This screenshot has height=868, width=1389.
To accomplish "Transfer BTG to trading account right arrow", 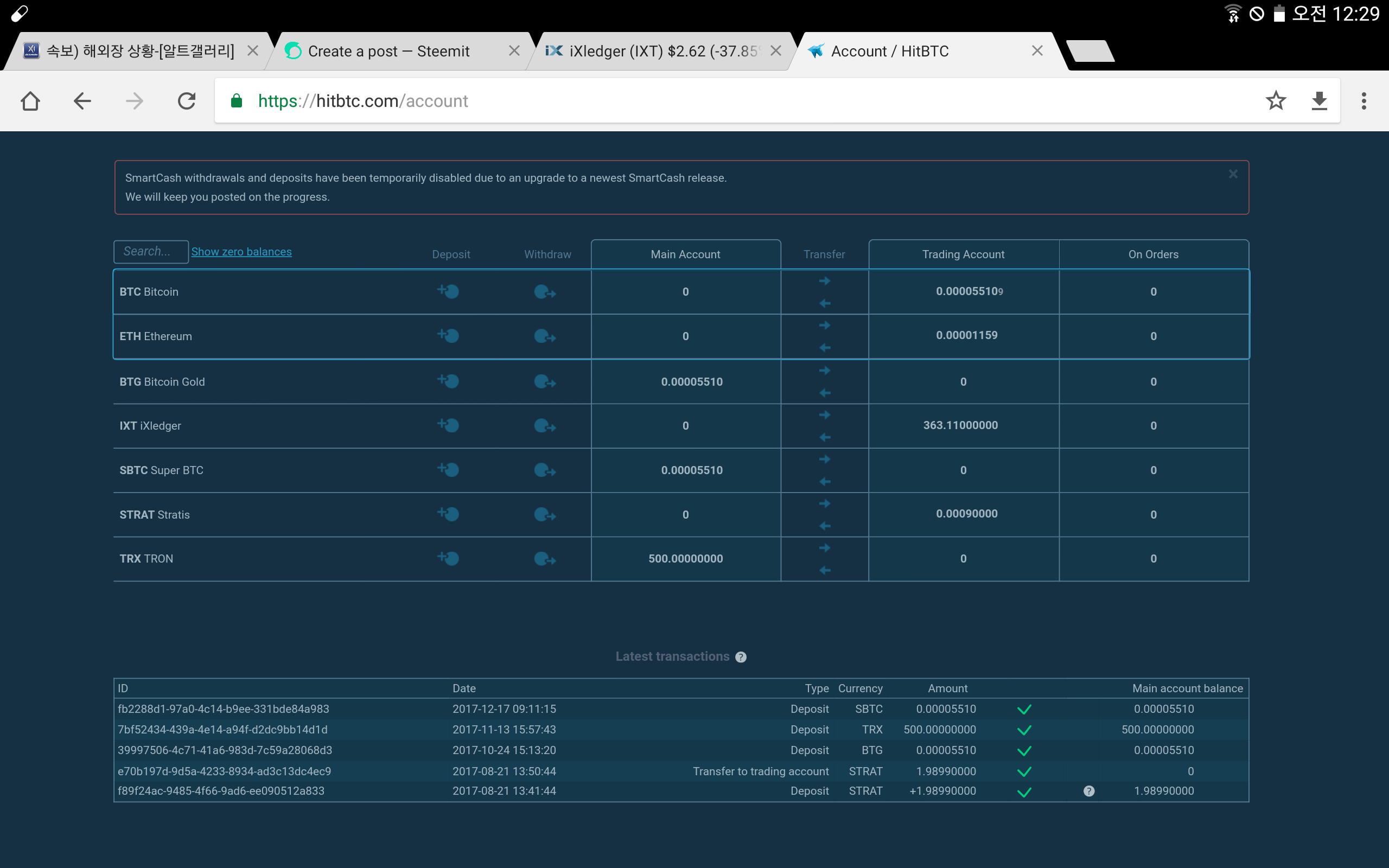I will [x=825, y=371].
